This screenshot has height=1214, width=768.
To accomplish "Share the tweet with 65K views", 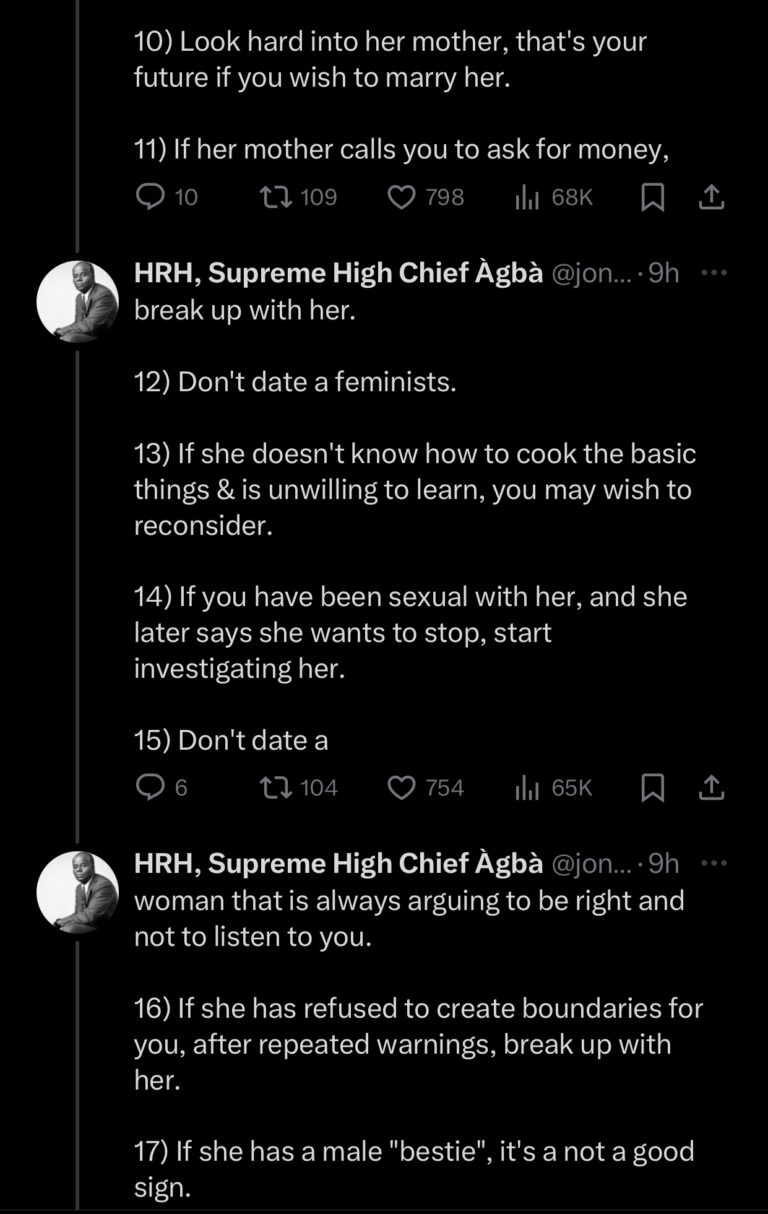I will coord(710,788).
